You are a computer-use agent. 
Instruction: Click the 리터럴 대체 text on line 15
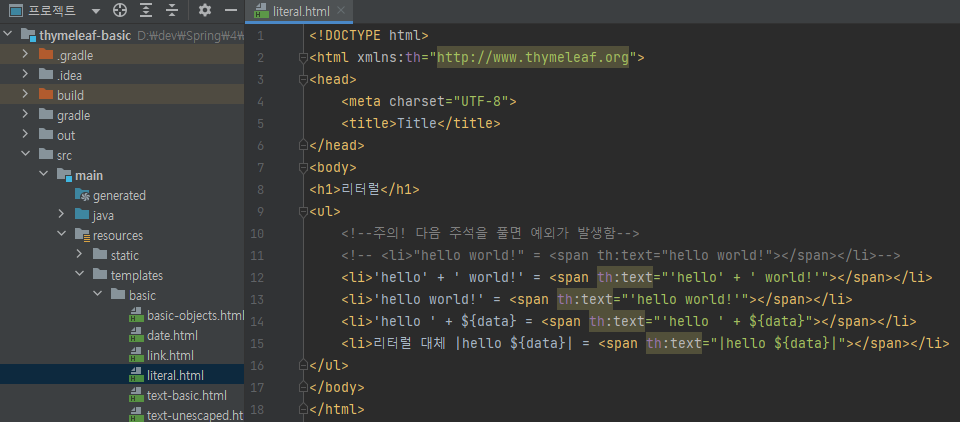410,344
